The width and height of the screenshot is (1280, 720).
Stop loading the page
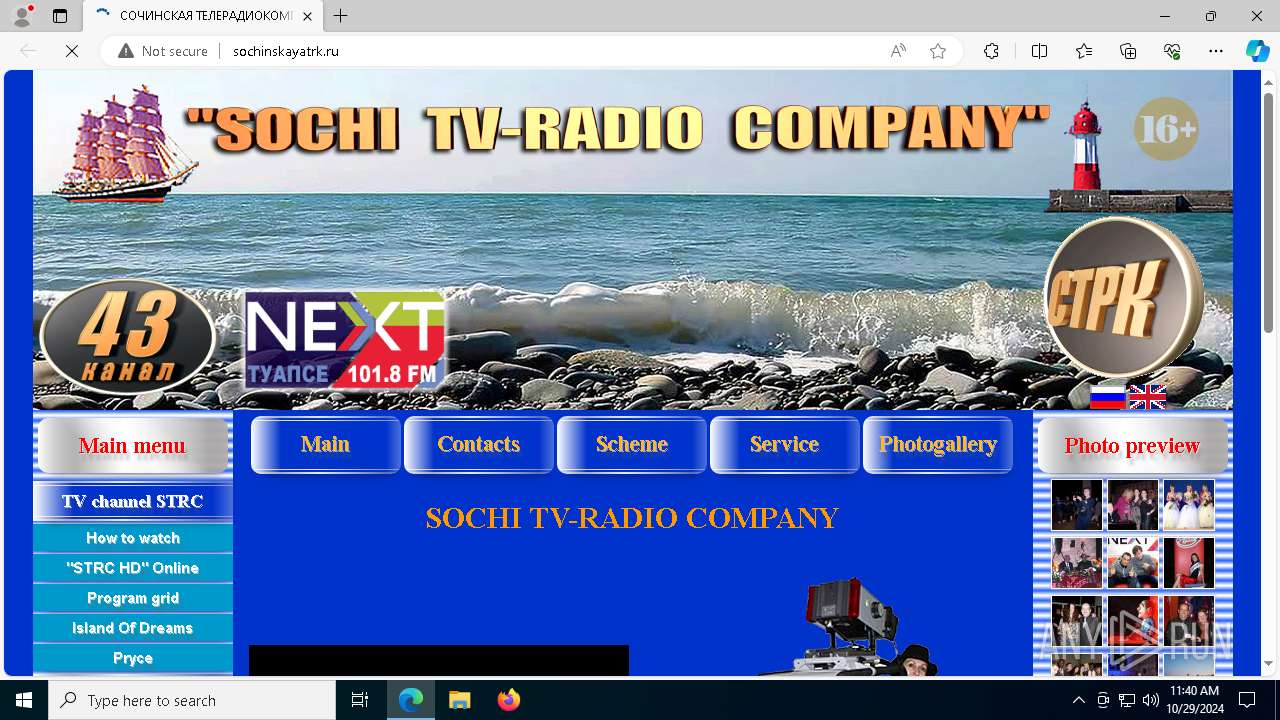[x=72, y=51]
